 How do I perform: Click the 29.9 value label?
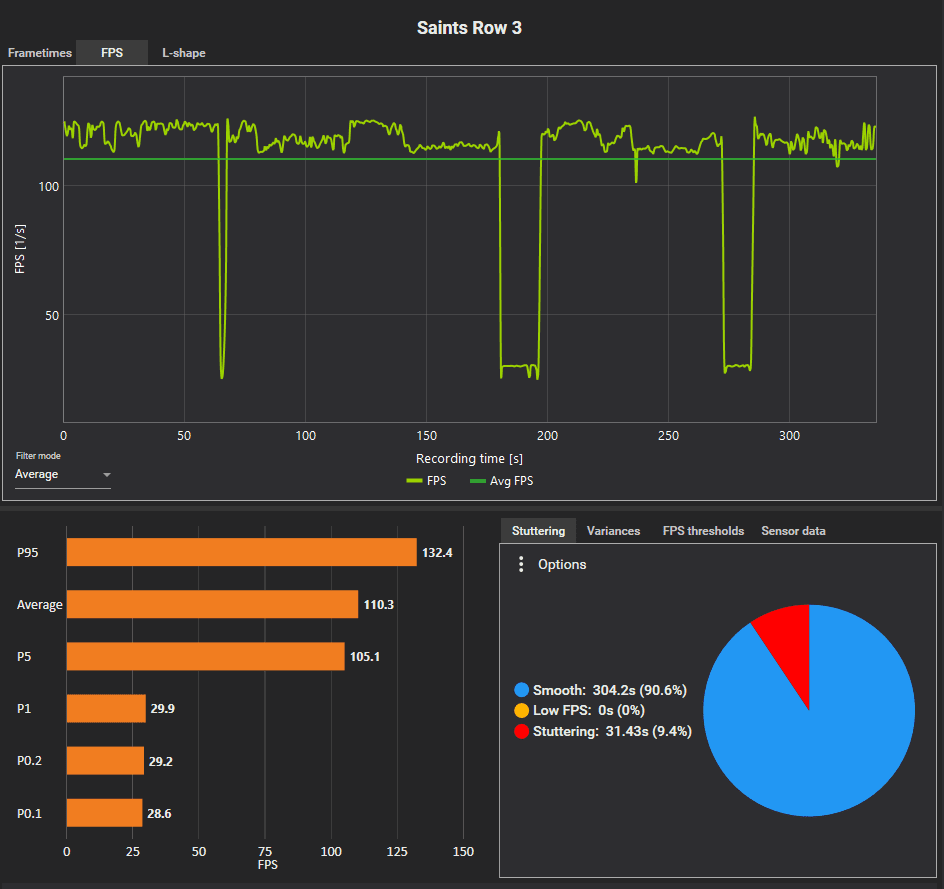pos(163,708)
